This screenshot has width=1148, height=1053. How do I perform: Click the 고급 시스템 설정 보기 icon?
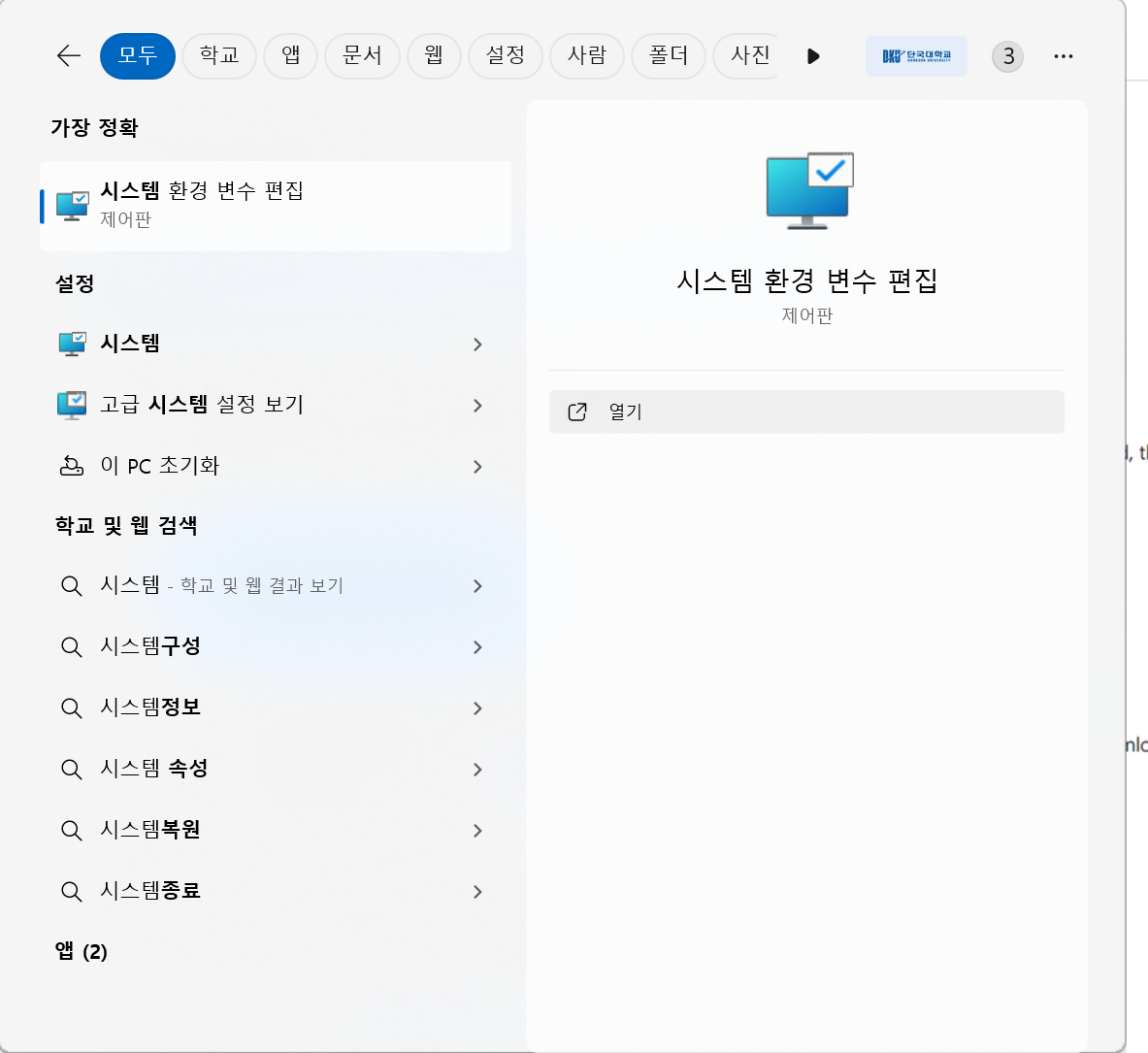pos(71,405)
